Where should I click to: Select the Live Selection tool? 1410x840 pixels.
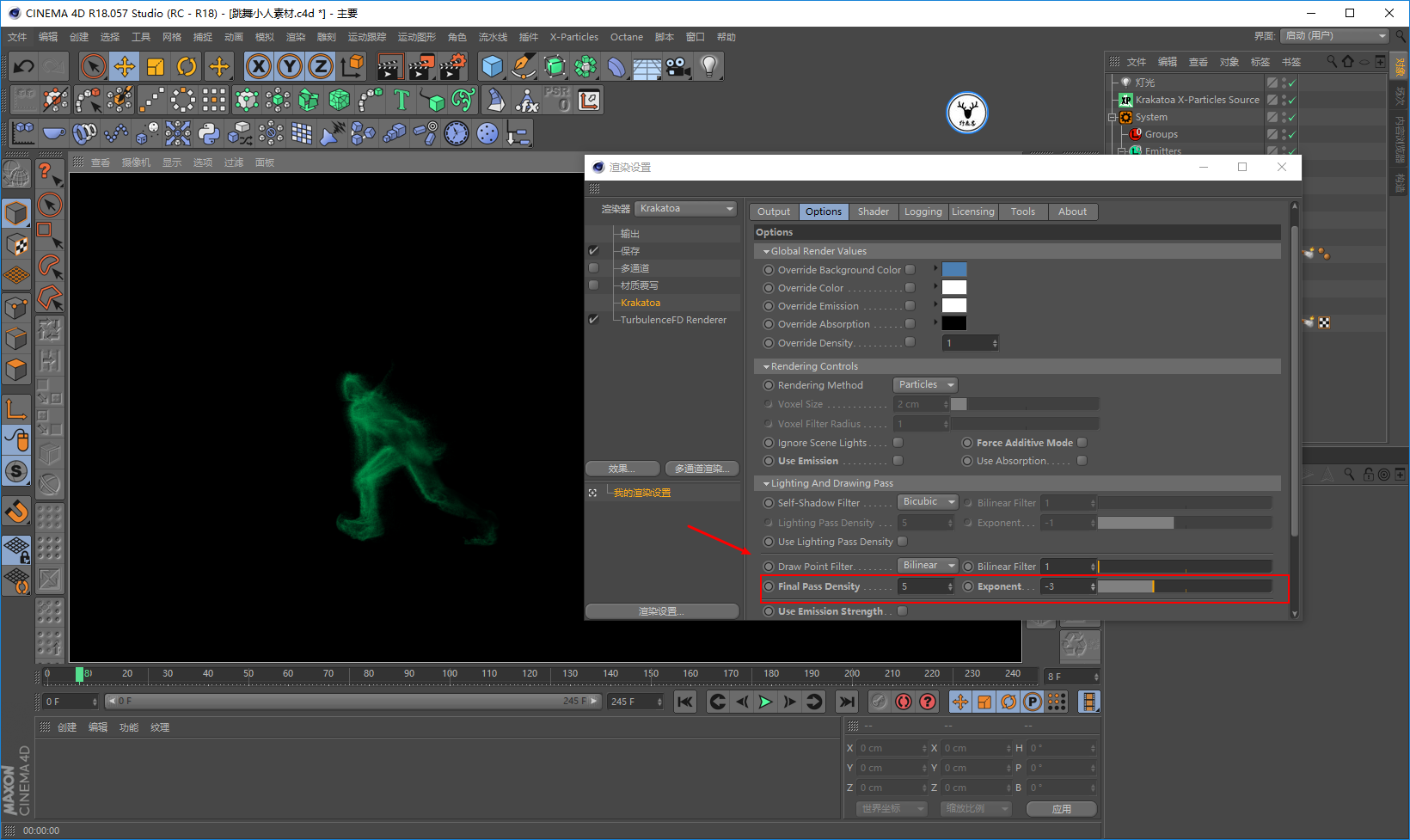tap(93, 66)
